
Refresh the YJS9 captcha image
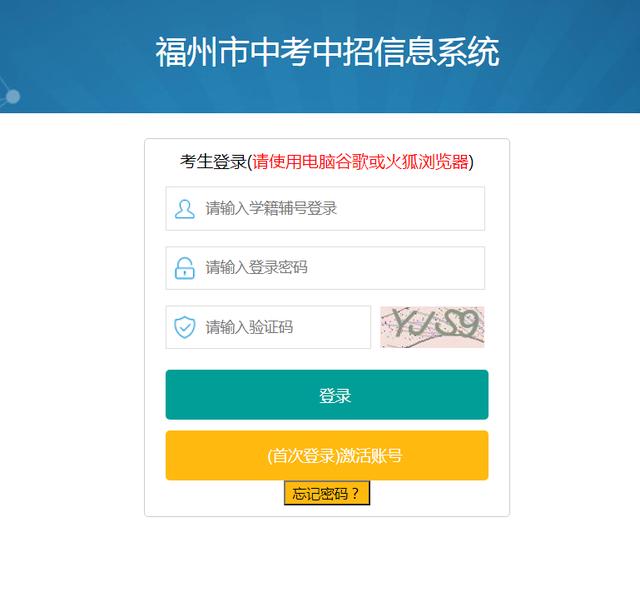point(432,327)
